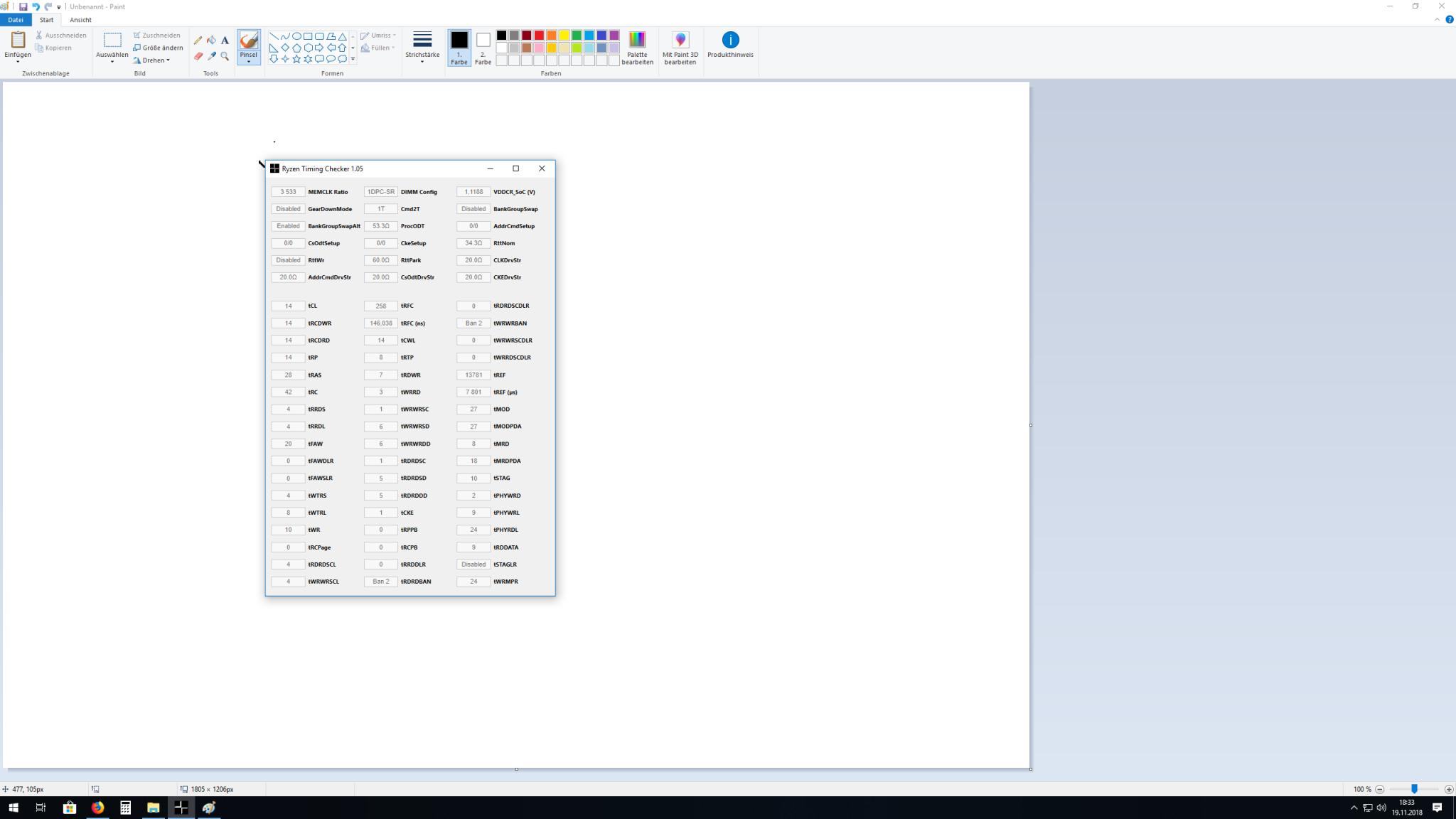Viewport: 1456px width, 819px height.
Task: Choose the Oval shape
Action: click(x=296, y=36)
